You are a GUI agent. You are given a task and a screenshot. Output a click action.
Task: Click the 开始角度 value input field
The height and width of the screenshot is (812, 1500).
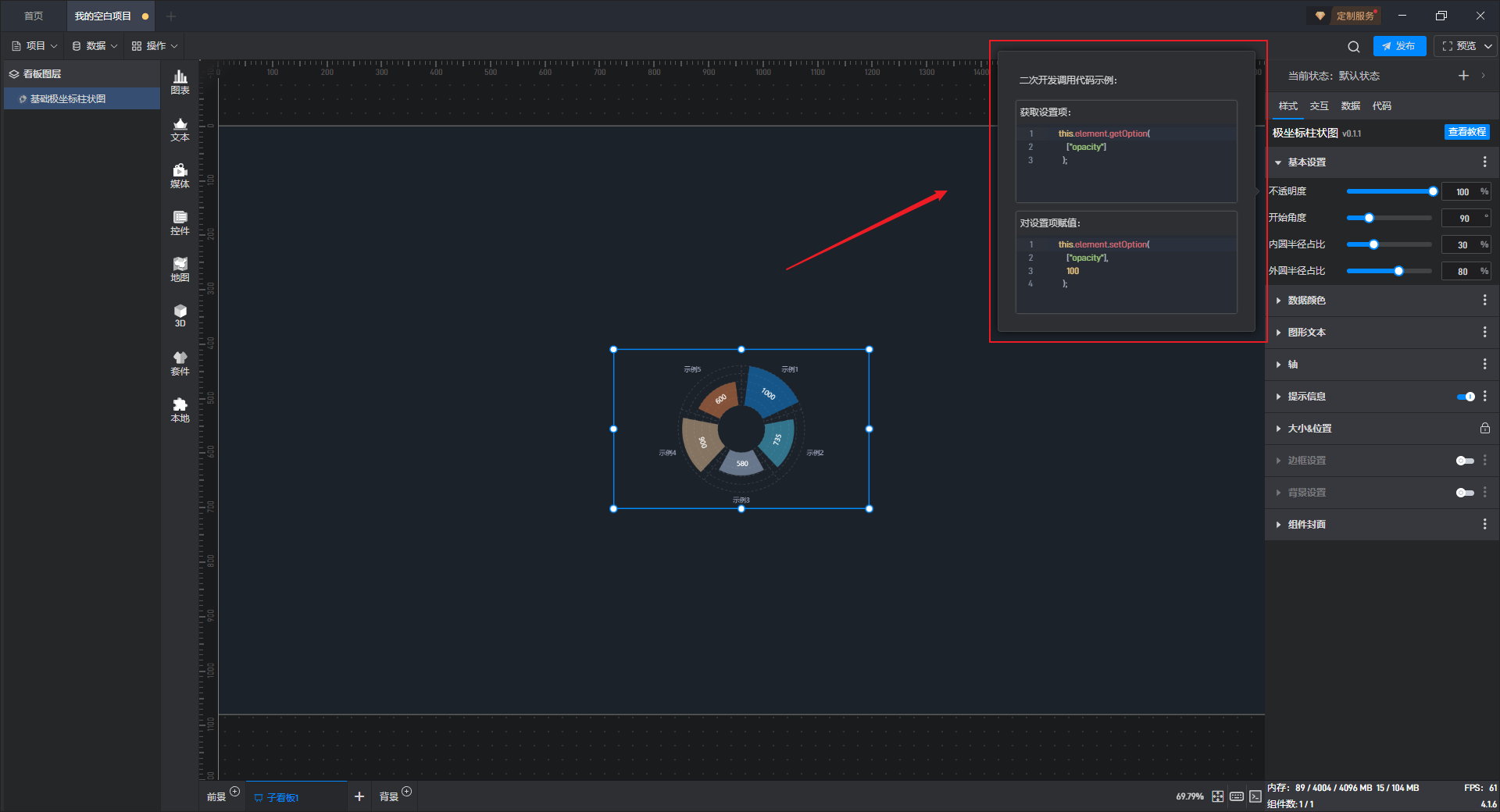[1466, 218]
